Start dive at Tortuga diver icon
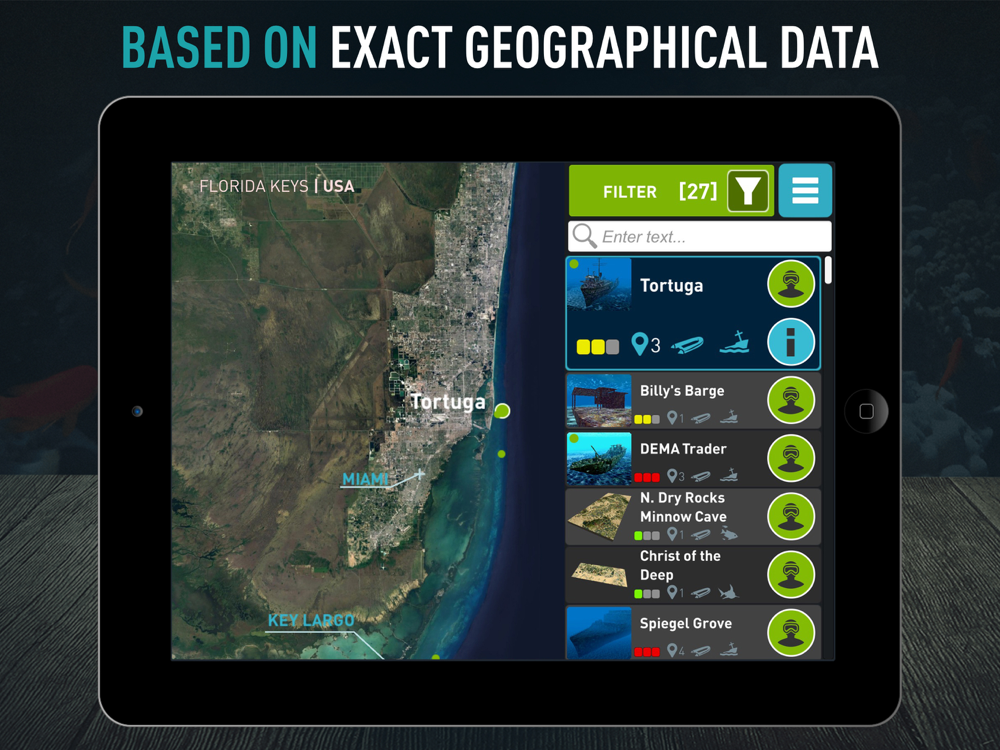Image resolution: width=1000 pixels, height=750 pixels. (x=791, y=284)
